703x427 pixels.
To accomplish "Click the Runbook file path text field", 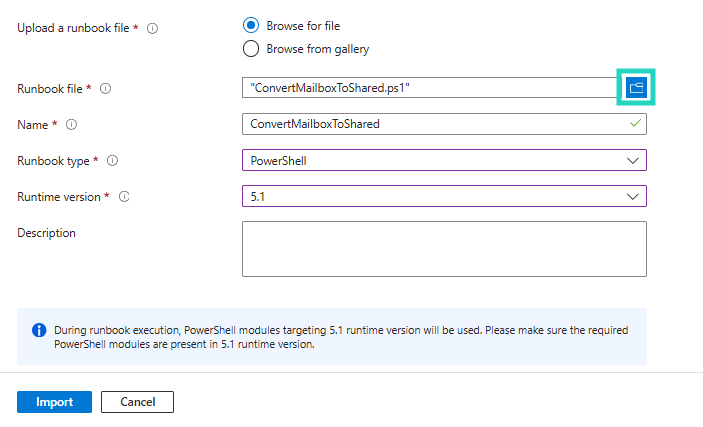I will (x=430, y=88).
